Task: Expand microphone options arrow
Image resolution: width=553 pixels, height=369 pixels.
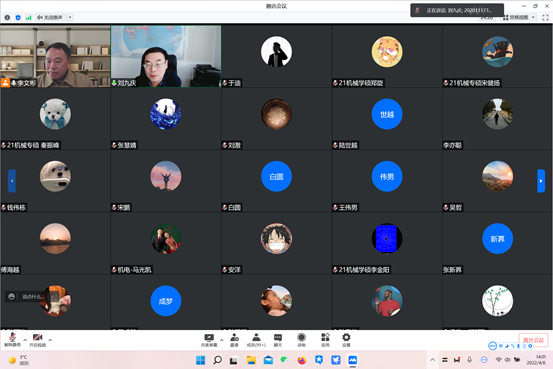Action: click(x=25, y=340)
